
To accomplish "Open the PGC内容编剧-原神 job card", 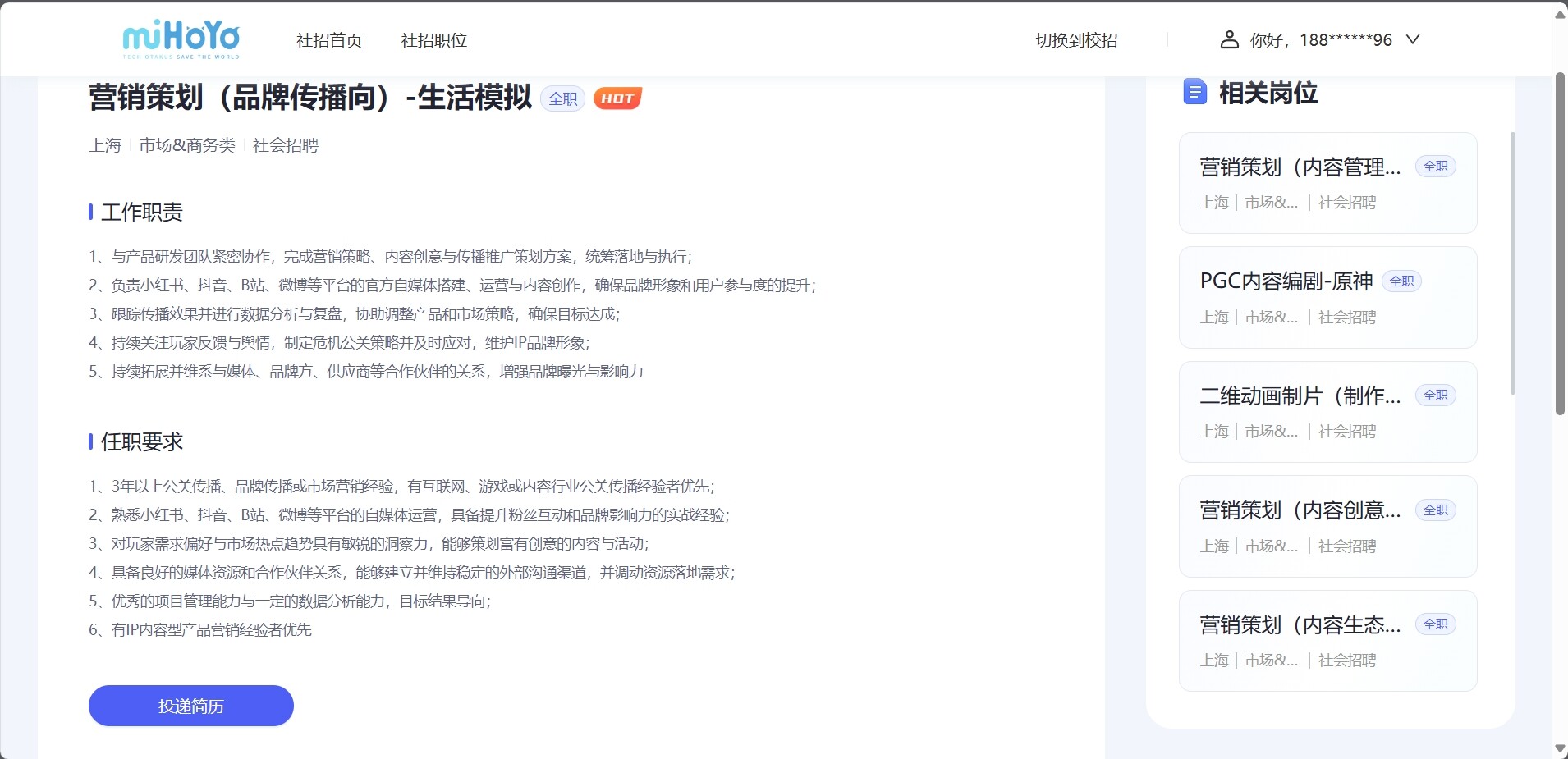I will tap(1286, 281).
